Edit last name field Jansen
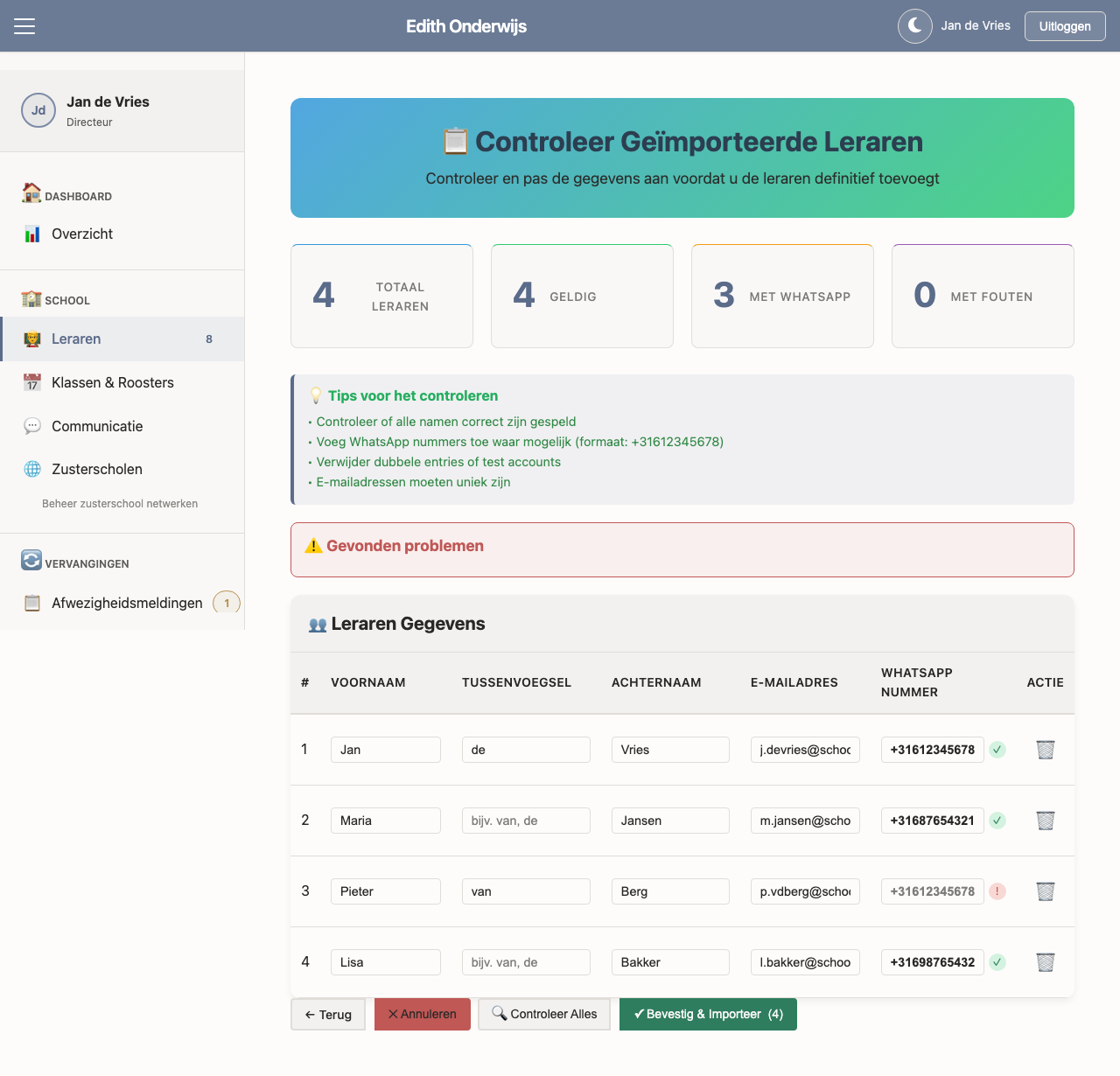The width and height of the screenshot is (1120, 1076). [670, 821]
